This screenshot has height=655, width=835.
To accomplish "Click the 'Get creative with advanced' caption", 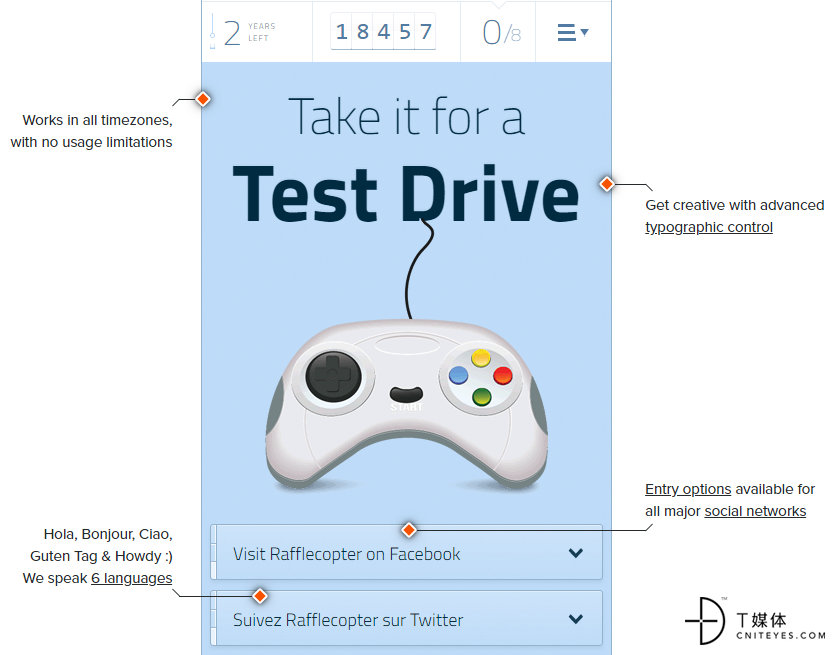I will point(735,205).
